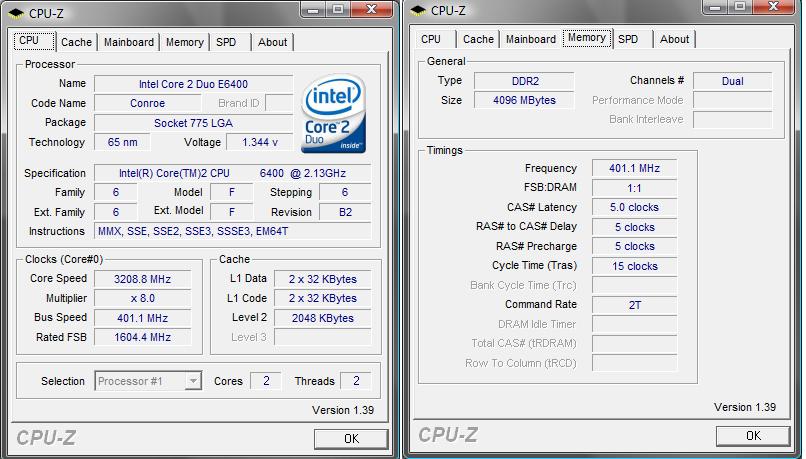Click memory Size value '4096 MBytes'
The image size is (806, 459).
[x=524, y=100]
